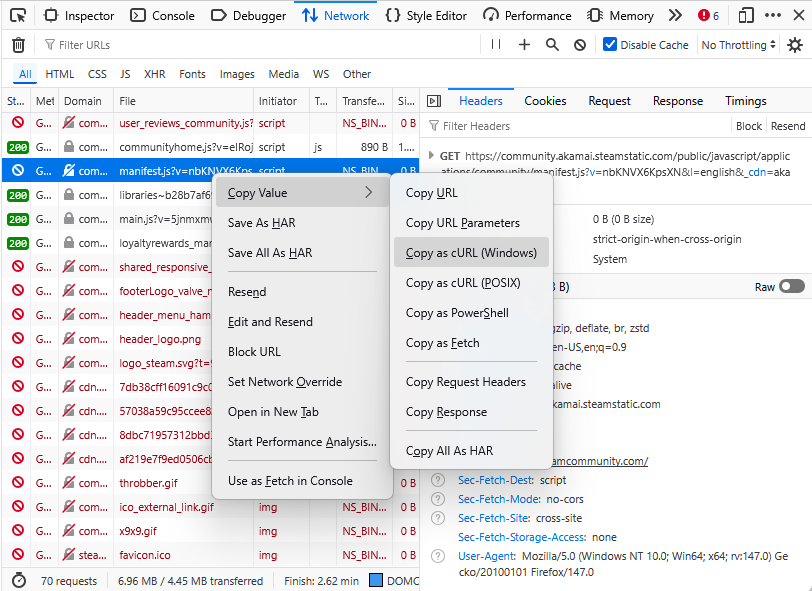Image resolution: width=812 pixels, height=591 pixels.
Task: Choose Copy as cURL (POSIX)
Action: coord(471,283)
